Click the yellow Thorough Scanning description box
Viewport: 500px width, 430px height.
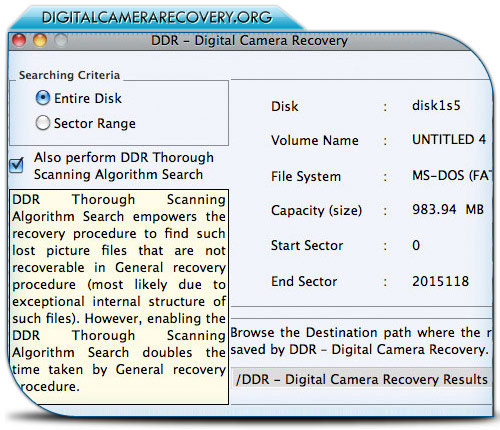(119, 297)
